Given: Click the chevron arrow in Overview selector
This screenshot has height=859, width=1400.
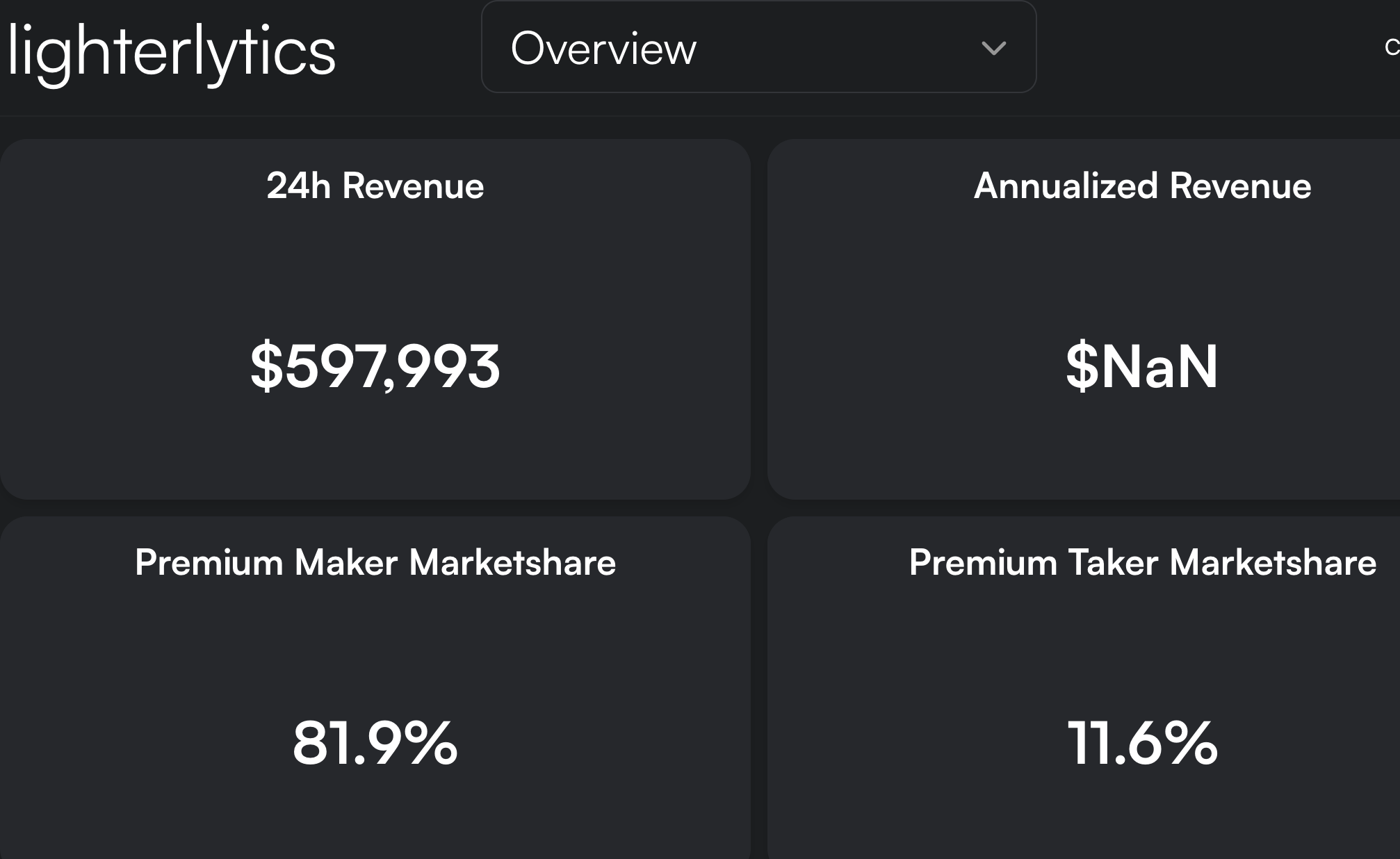Looking at the screenshot, I should [993, 48].
